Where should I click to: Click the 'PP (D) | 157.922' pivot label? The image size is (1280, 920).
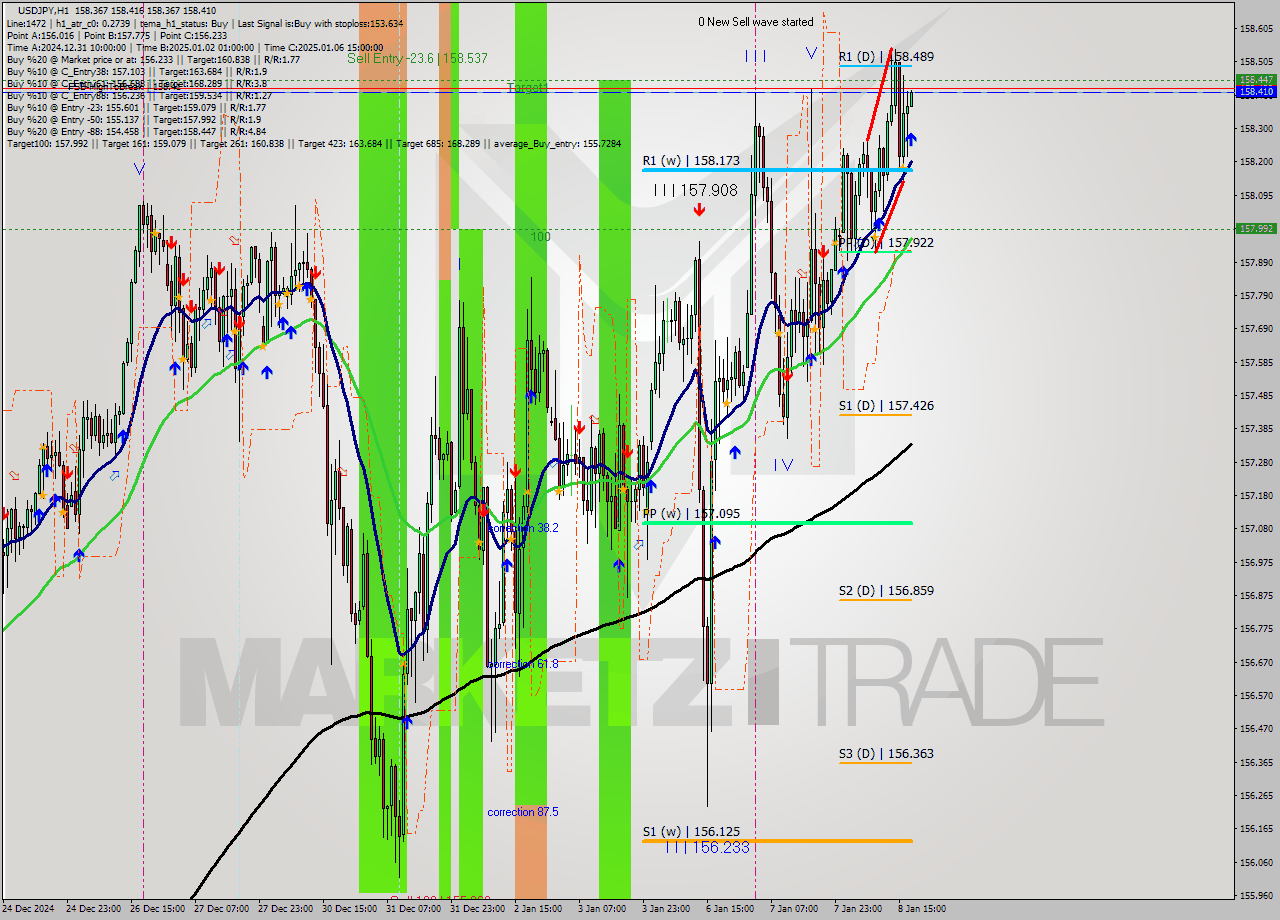[x=886, y=243]
